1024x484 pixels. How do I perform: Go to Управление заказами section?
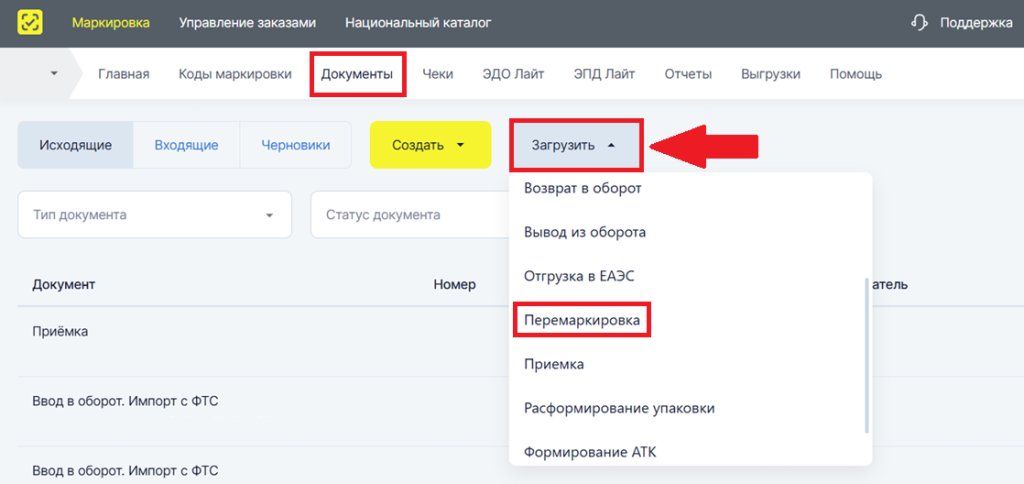point(248,23)
